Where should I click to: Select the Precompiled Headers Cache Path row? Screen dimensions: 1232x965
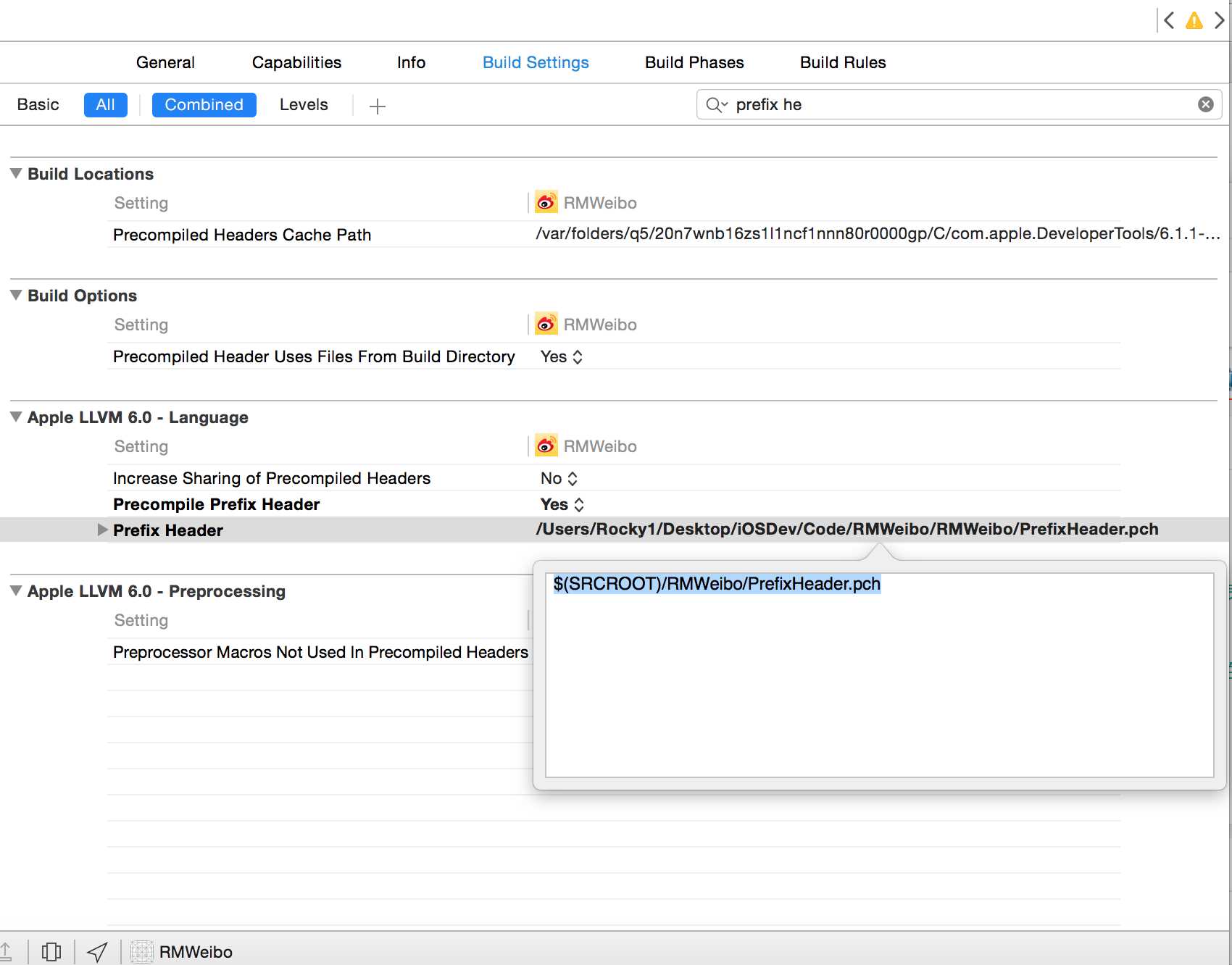click(614, 234)
